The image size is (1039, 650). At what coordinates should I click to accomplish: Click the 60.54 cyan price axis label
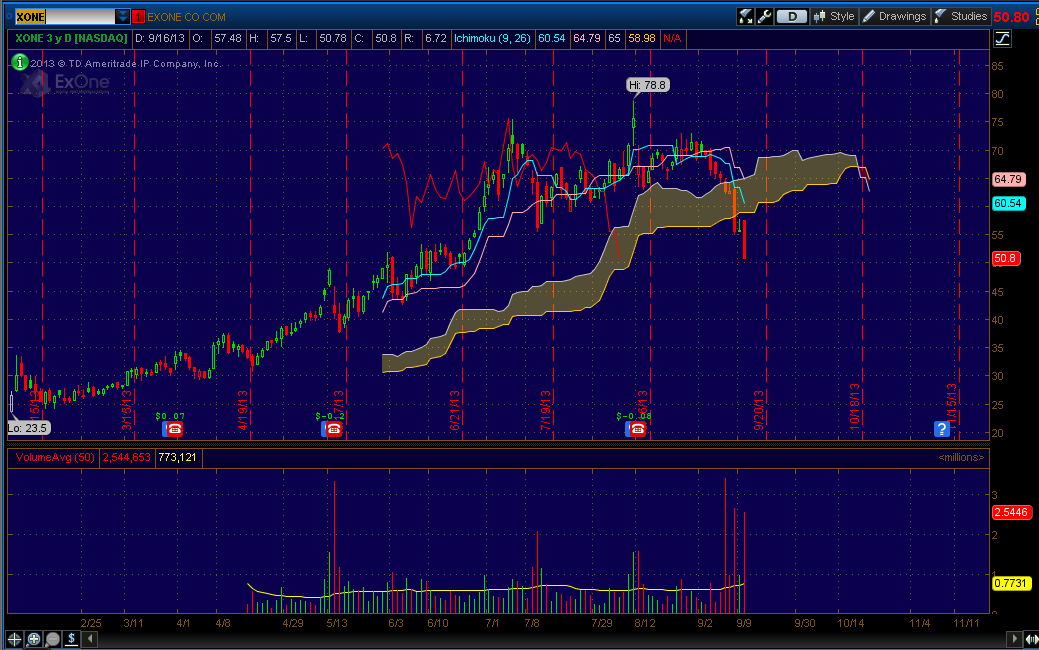point(1009,203)
